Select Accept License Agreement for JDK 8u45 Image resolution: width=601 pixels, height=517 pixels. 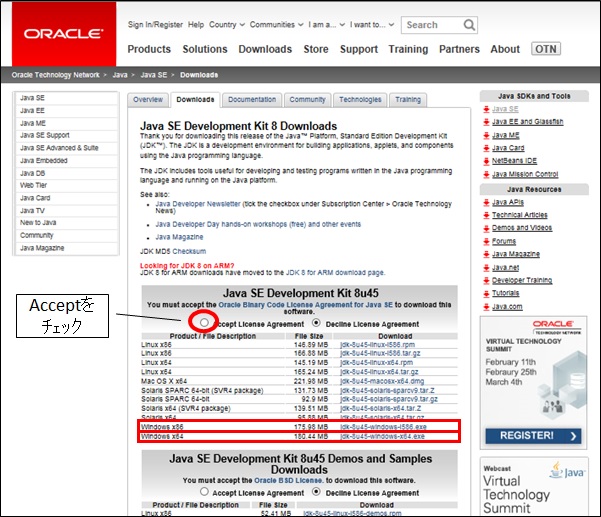[204, 323]
